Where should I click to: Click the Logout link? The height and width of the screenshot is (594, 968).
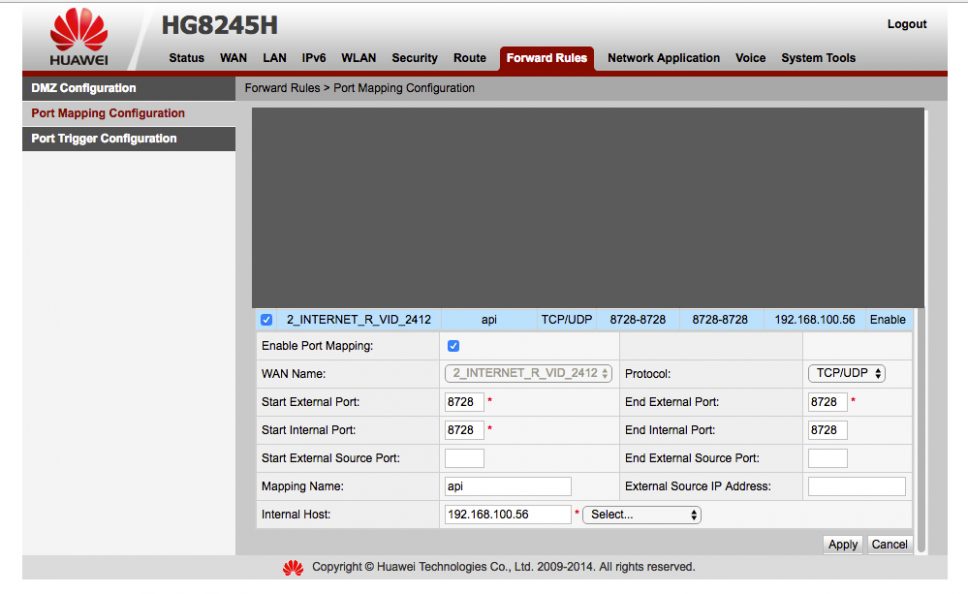[x=907, y=24]
